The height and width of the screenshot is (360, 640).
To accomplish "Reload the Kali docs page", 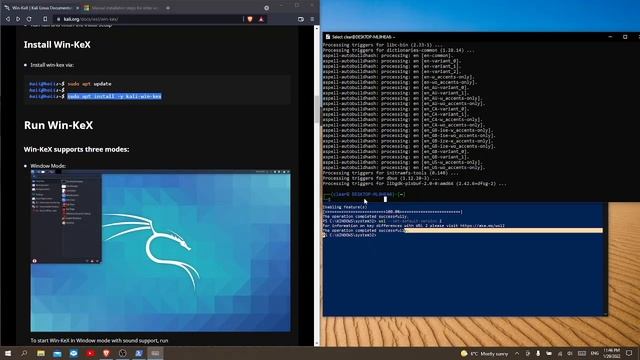I will coord(29,19).
